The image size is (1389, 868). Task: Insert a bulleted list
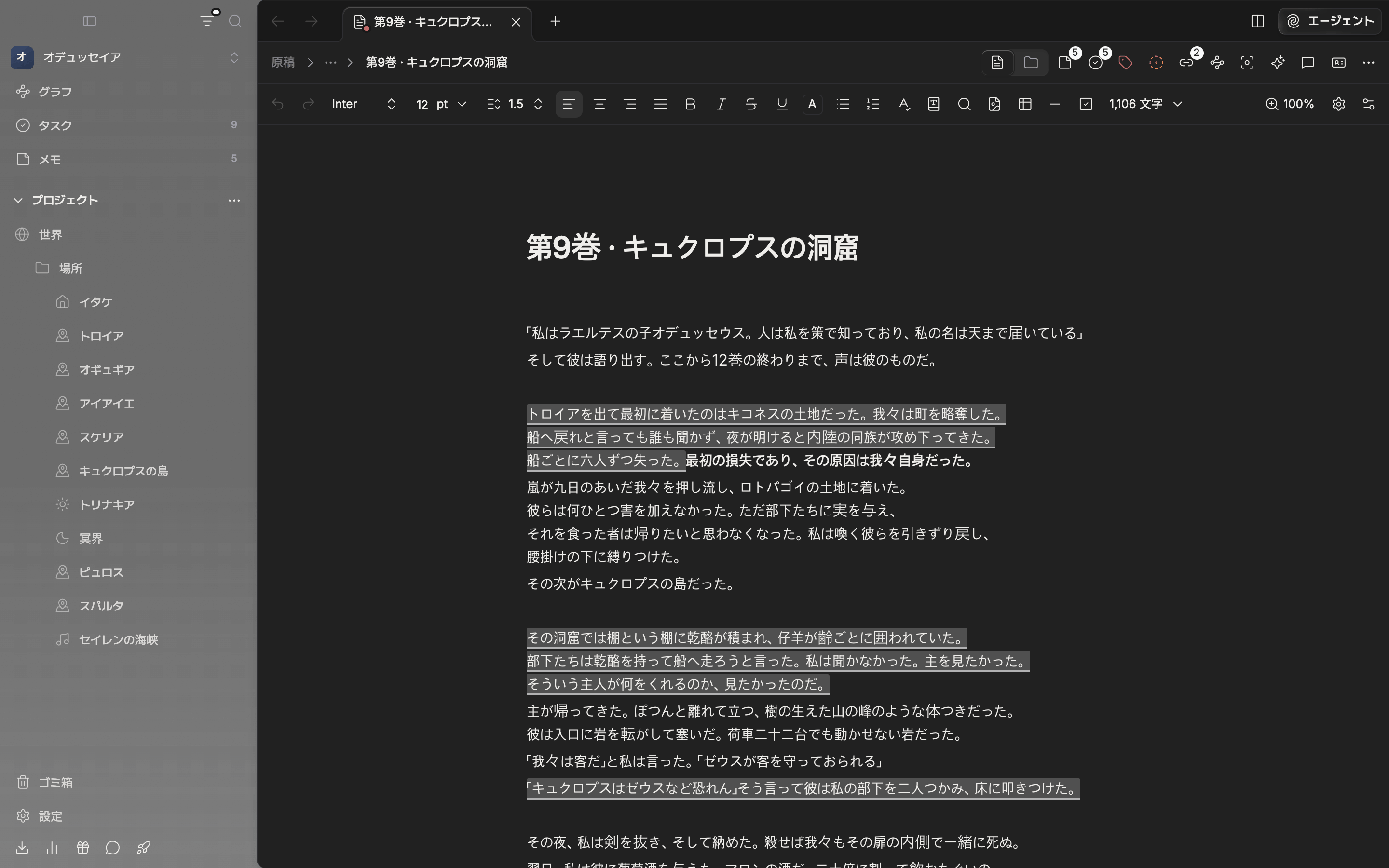(x=843, y=104)
